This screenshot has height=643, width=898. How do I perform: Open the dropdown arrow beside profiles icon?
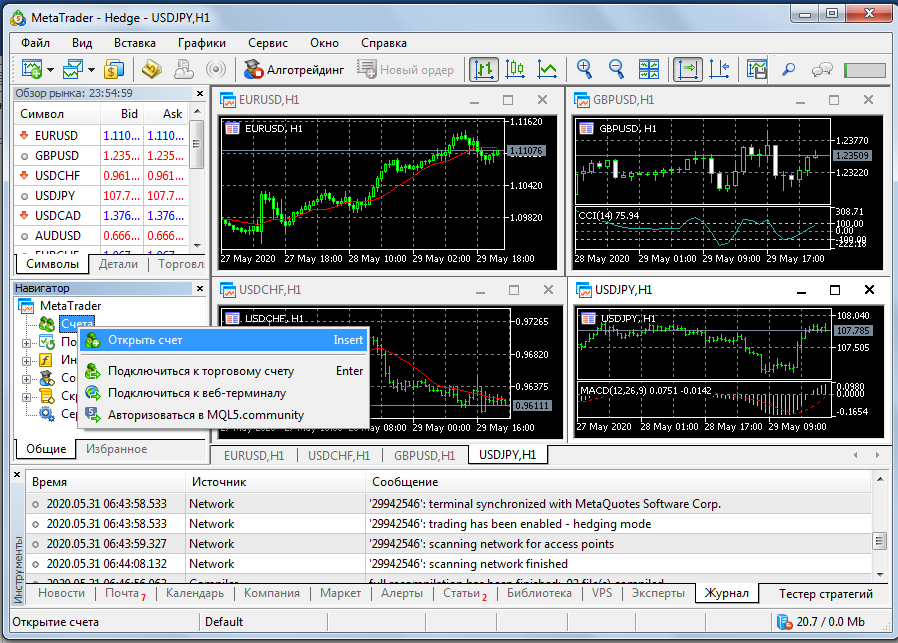92,70
